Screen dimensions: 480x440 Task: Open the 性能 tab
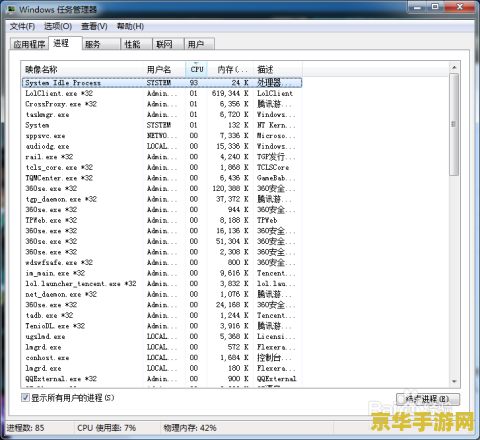pyautogui.click(x=136, y=44)
